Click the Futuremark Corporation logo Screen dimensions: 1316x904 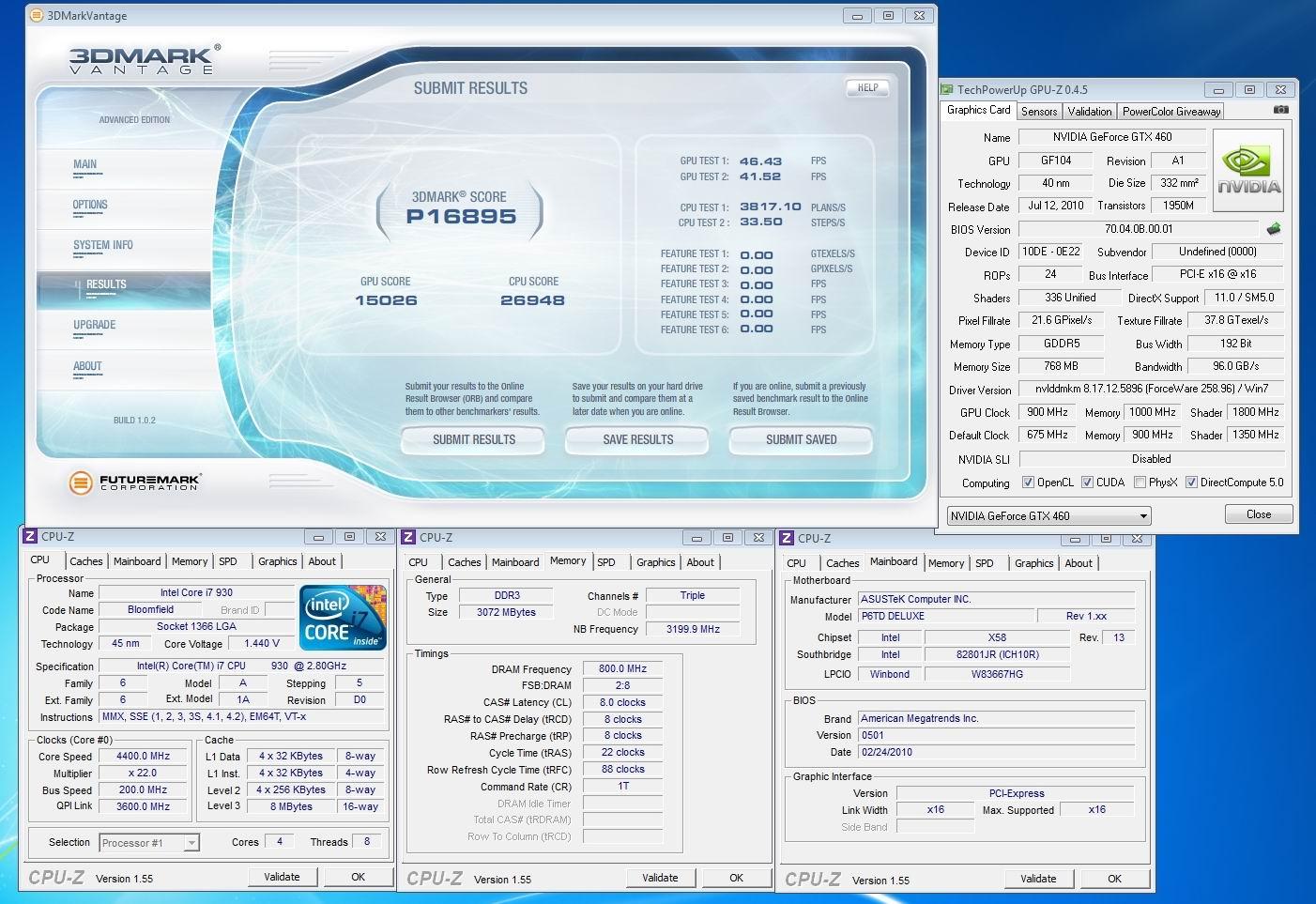(135, 483)
